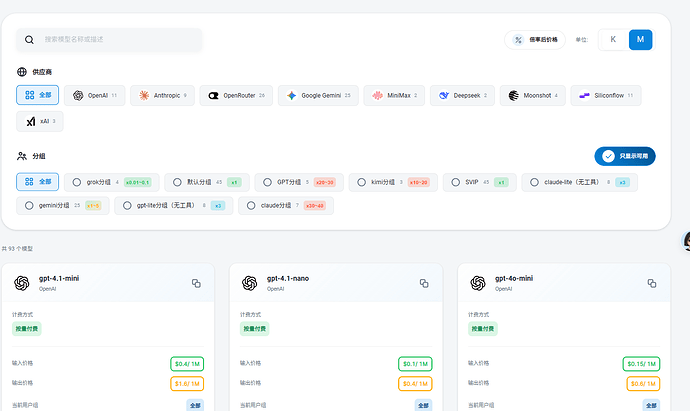
Task: Filter by Siliconflow supplier
Action: 606,95
